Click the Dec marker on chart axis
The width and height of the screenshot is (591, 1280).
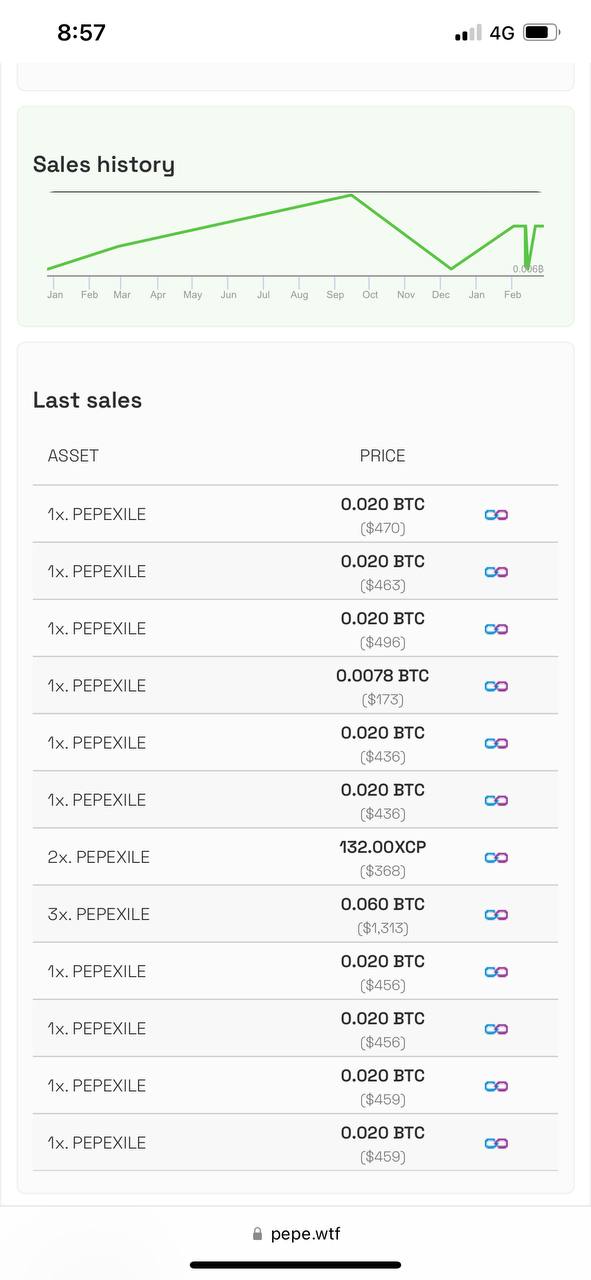[x=441, y=295]
